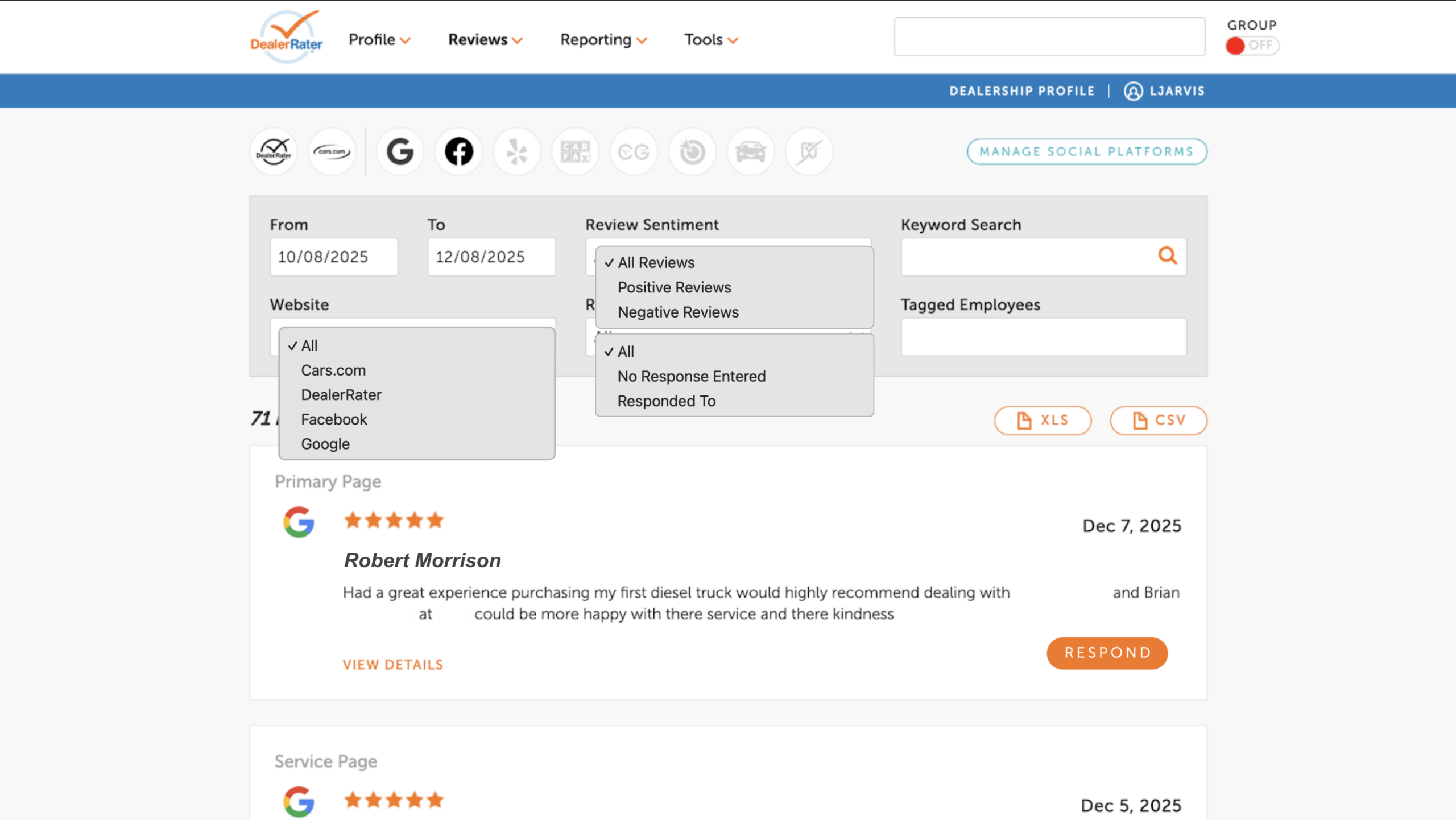Image resolution: width=1456 pixels, height=820 pixels.
Task: Click the LJARVIS user avatar icon
Action: click(1133, 91)
